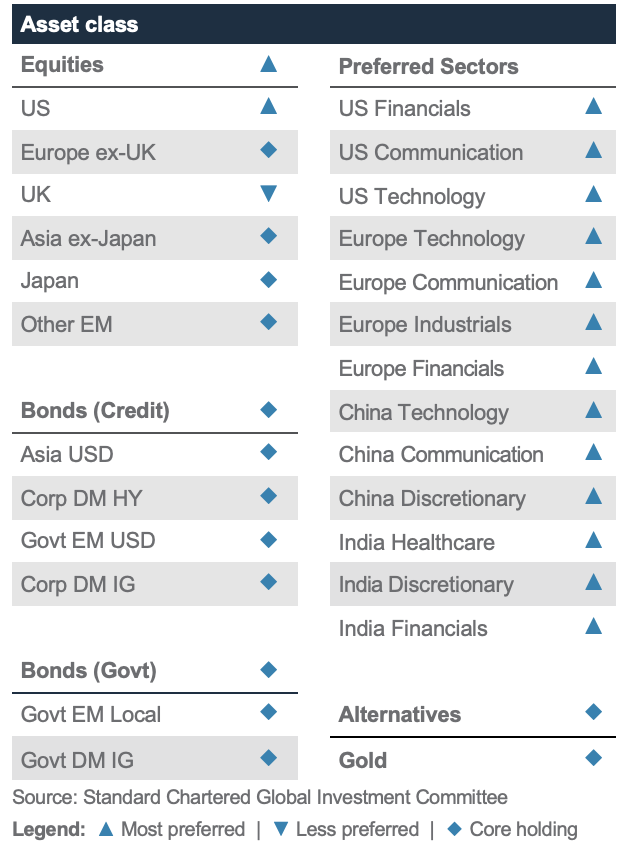Click the Corp DM HY row label
Viewport: 630px width, 859px height.
[x=82, y=499]
